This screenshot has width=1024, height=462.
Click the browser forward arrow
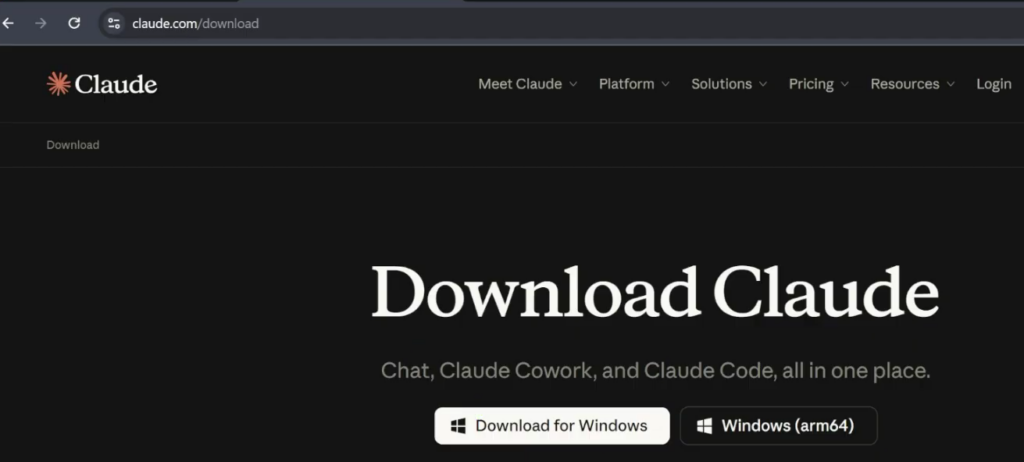(x=40, y=24)
